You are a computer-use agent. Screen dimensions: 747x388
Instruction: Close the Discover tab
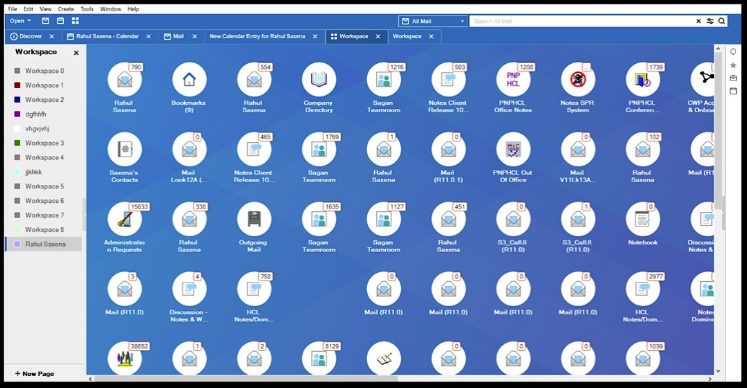coord(52,36)
